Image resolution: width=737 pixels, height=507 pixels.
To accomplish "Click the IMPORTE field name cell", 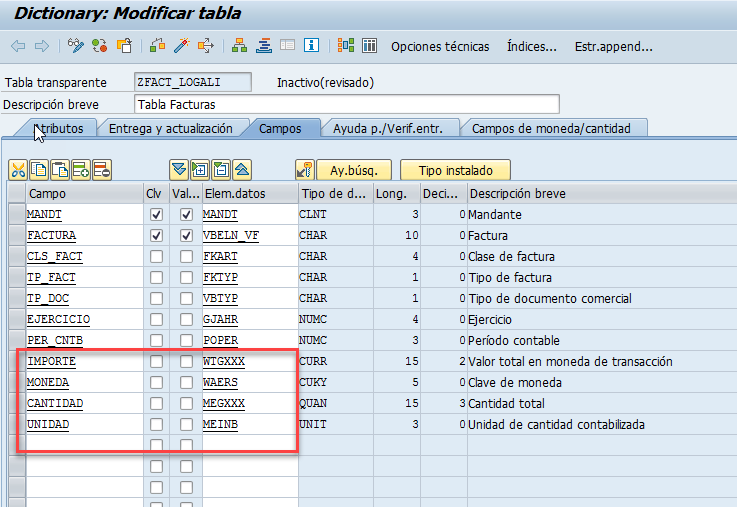I will tap(85, 361).
